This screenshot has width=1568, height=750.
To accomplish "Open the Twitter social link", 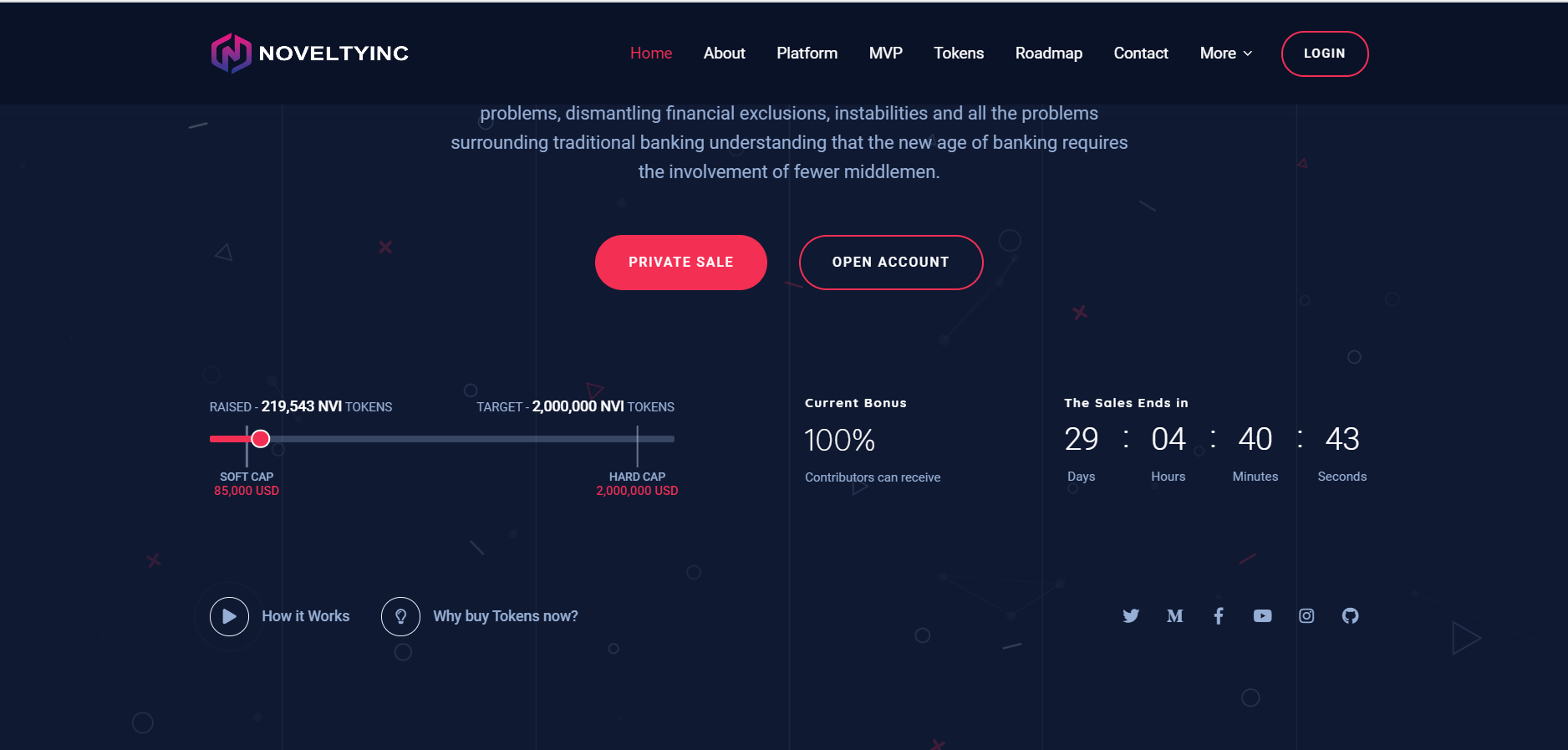I will (x=1131, y=616).
